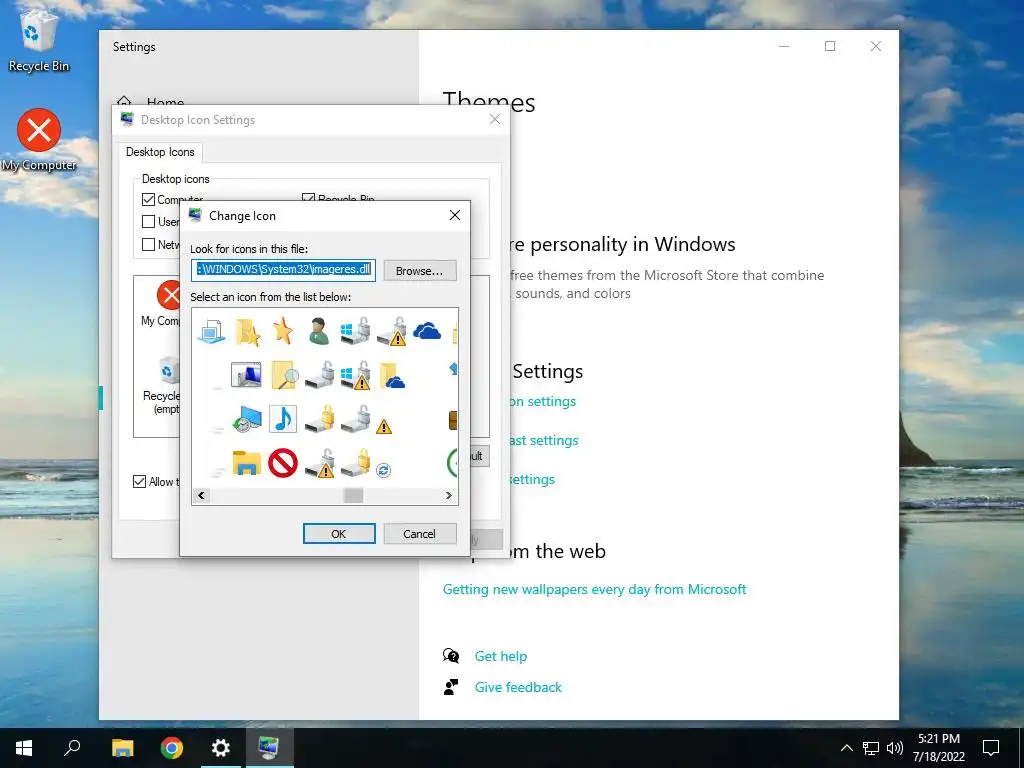Viewport: 1024px width, 768px height.
Task: Close the Desktop Icon Settings dialog
Action: (495, 119)
